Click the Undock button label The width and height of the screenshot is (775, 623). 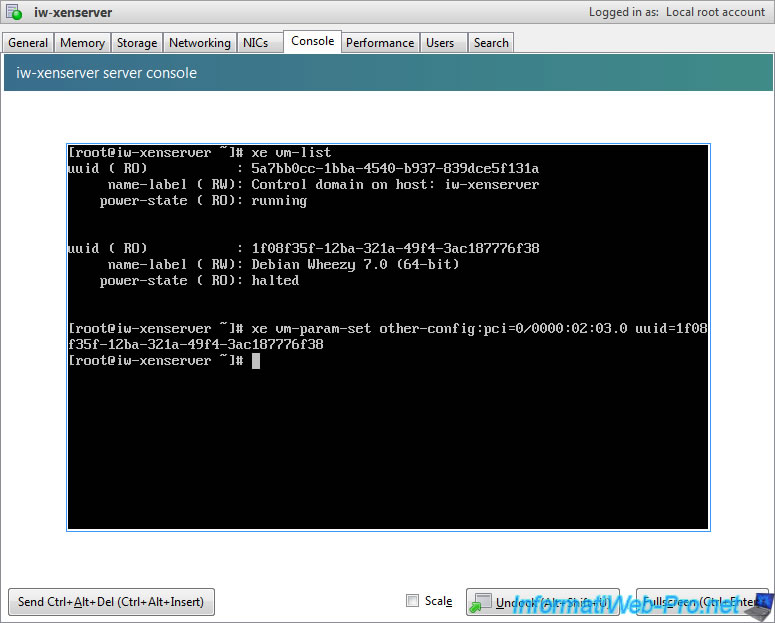555,602
